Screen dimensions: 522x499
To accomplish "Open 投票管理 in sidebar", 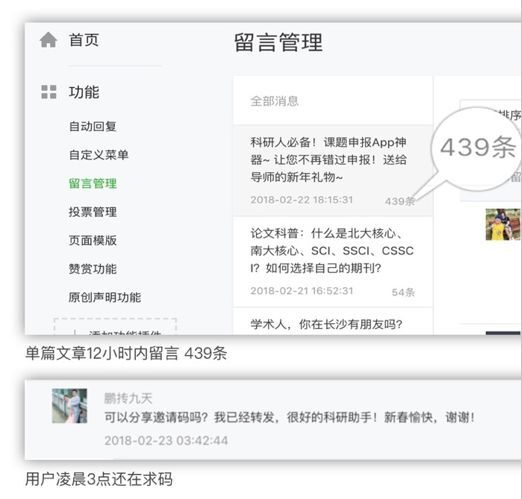I will [93, 212].
